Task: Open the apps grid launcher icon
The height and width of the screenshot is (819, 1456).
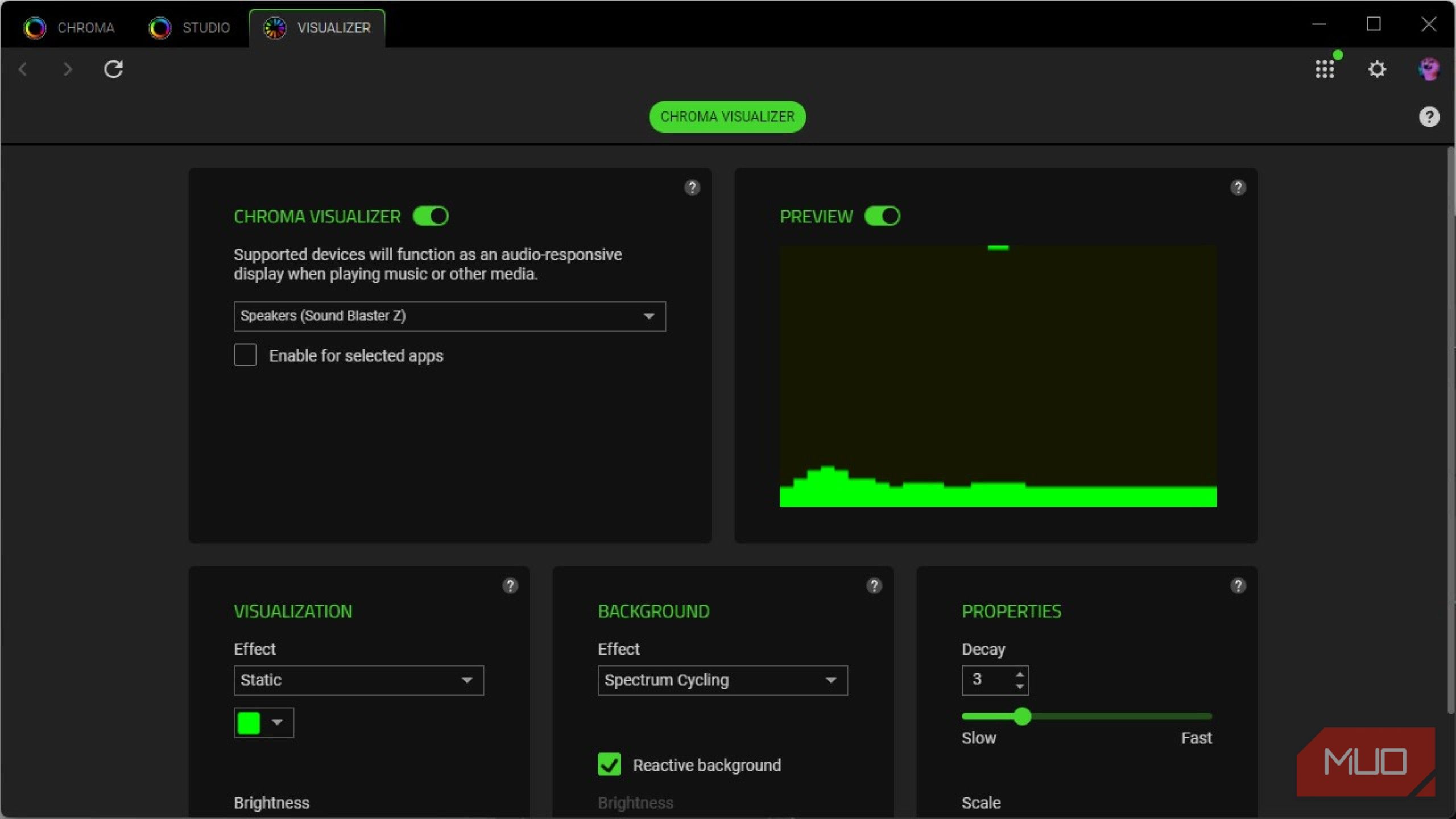Action: click(1325, 69)
